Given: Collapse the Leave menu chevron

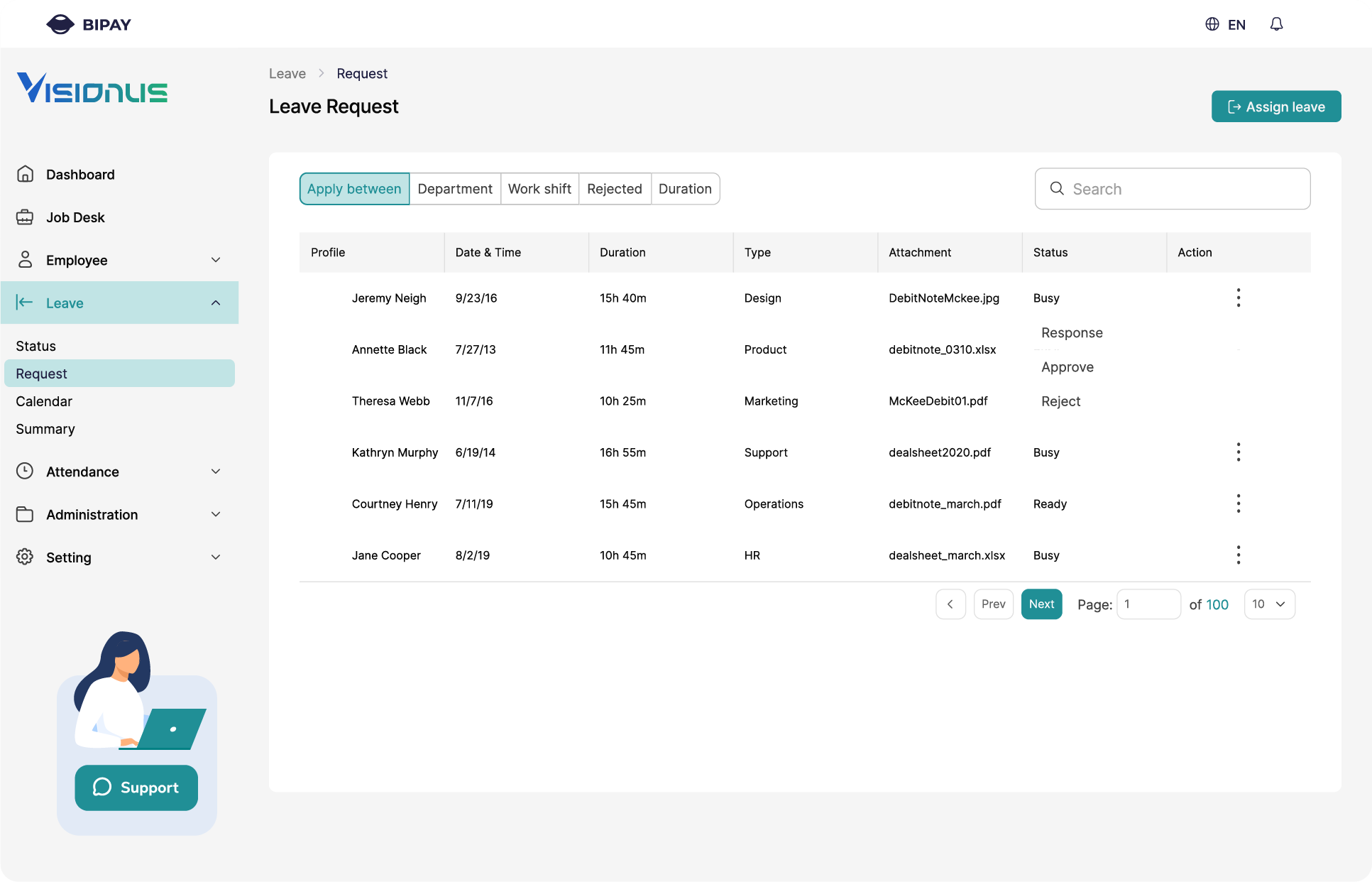Looking at the screenshot, I should (215, 302).
